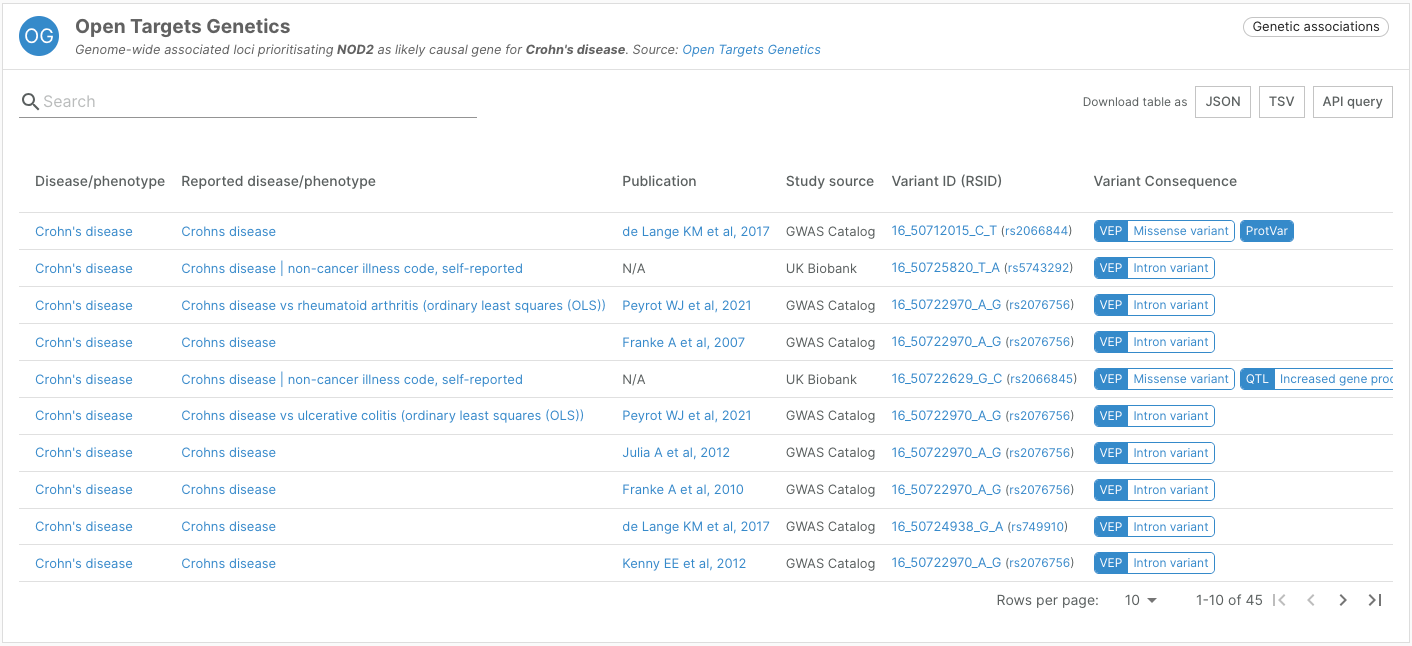This screenshot has height=646, width=1412.
Task: Open VEP Intron variant badge for rs5743292
Action: (1154, 268)
